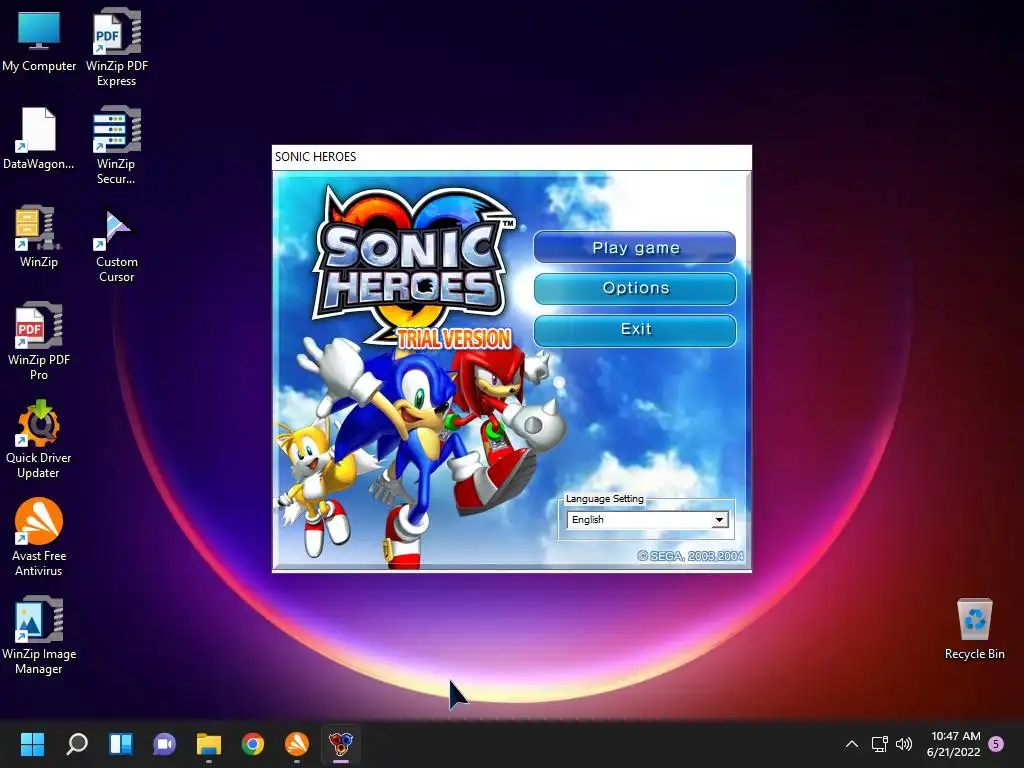Select the Quick Driver Updater icon
This screenshot has width=1024, height=768.
(39, 439)
